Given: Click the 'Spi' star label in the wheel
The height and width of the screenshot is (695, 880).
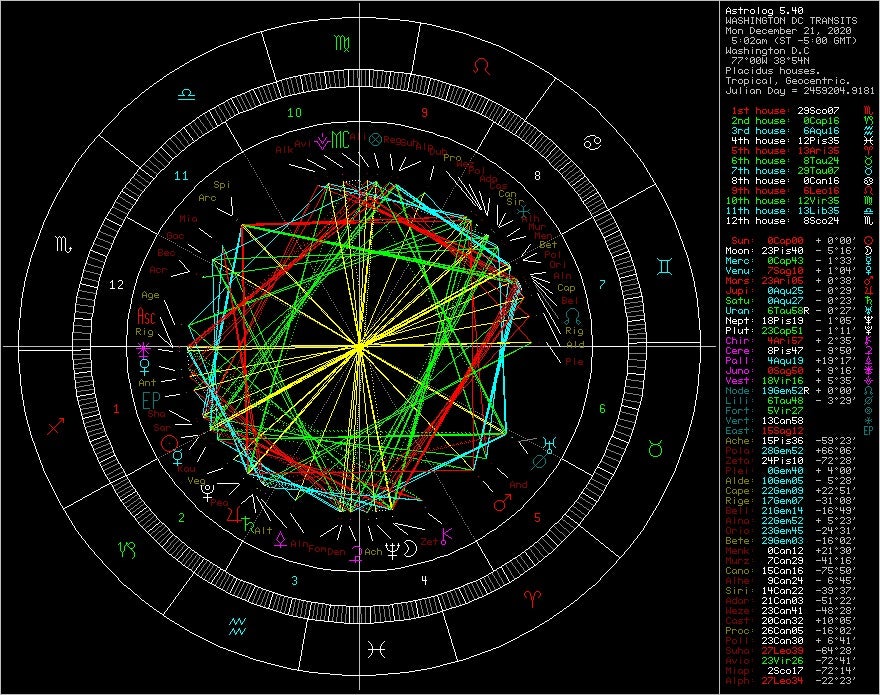Looking at the screenshot, I should click(x=222, y=185).
